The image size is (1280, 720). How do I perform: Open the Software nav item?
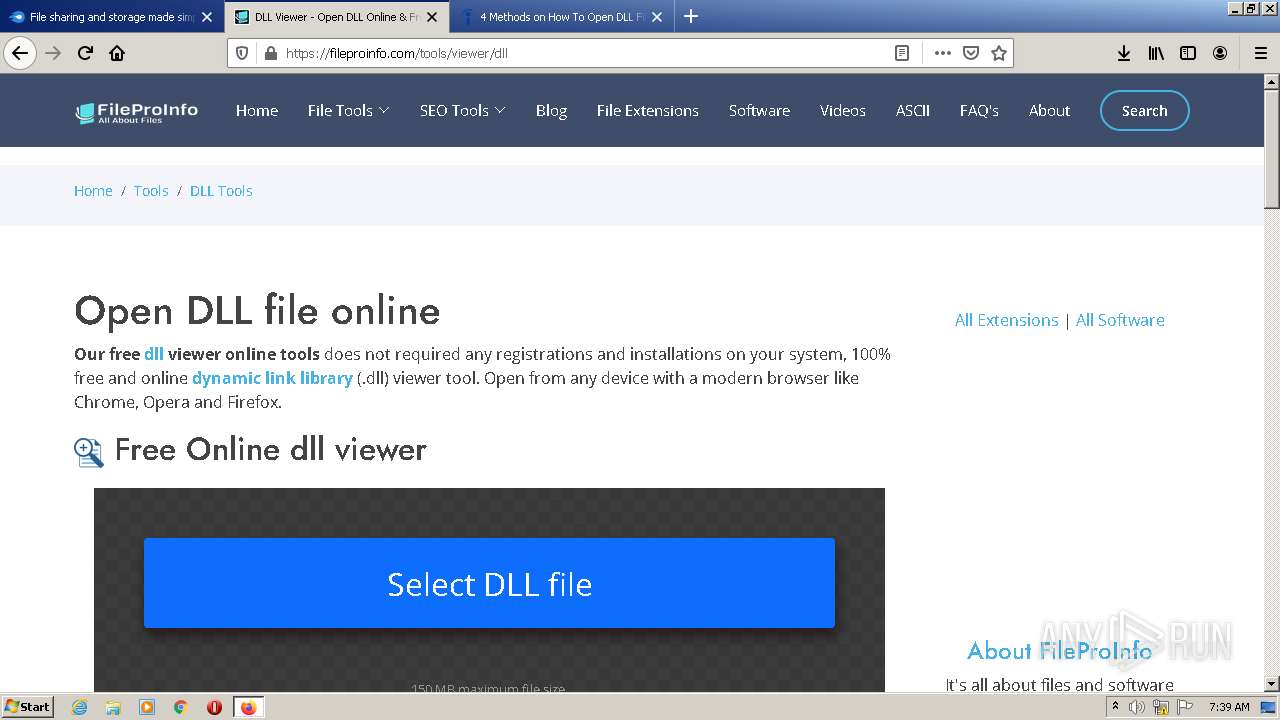pos(759,110)
